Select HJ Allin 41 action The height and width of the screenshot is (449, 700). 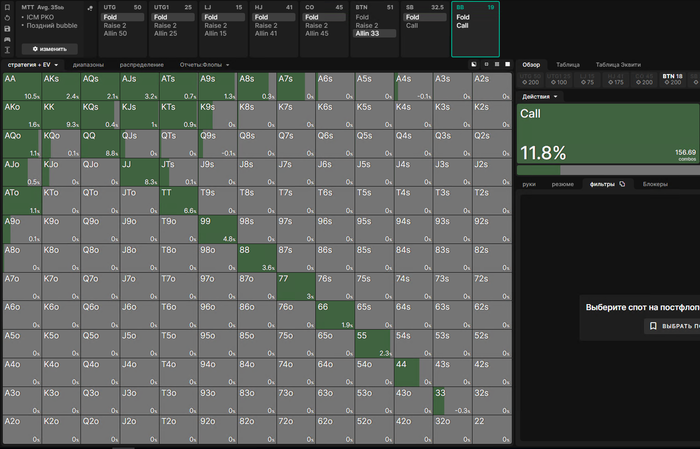click(x=274, y=33)
